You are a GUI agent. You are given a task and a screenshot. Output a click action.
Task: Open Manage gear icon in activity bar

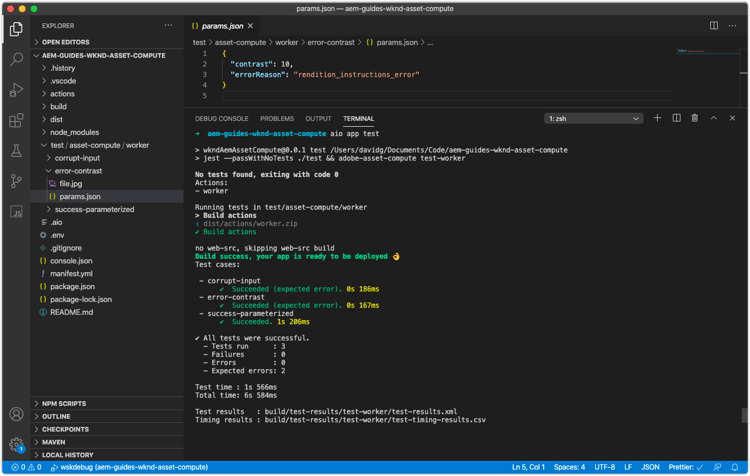click(x=16, y=444)
